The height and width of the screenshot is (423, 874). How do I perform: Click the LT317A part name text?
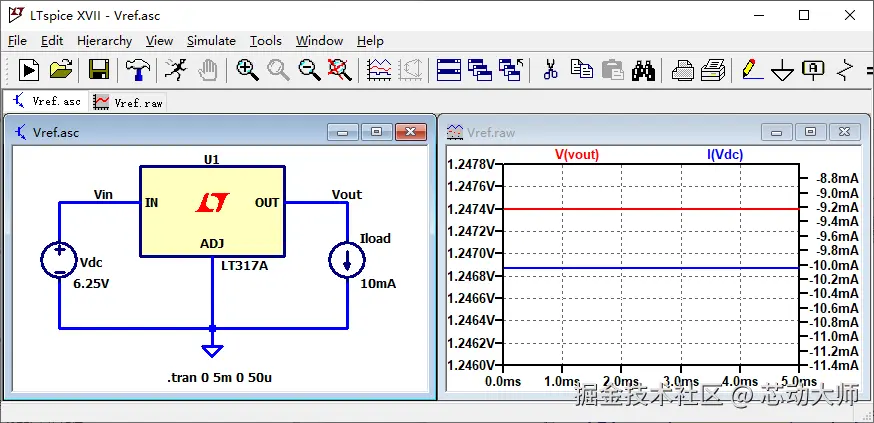245,266
